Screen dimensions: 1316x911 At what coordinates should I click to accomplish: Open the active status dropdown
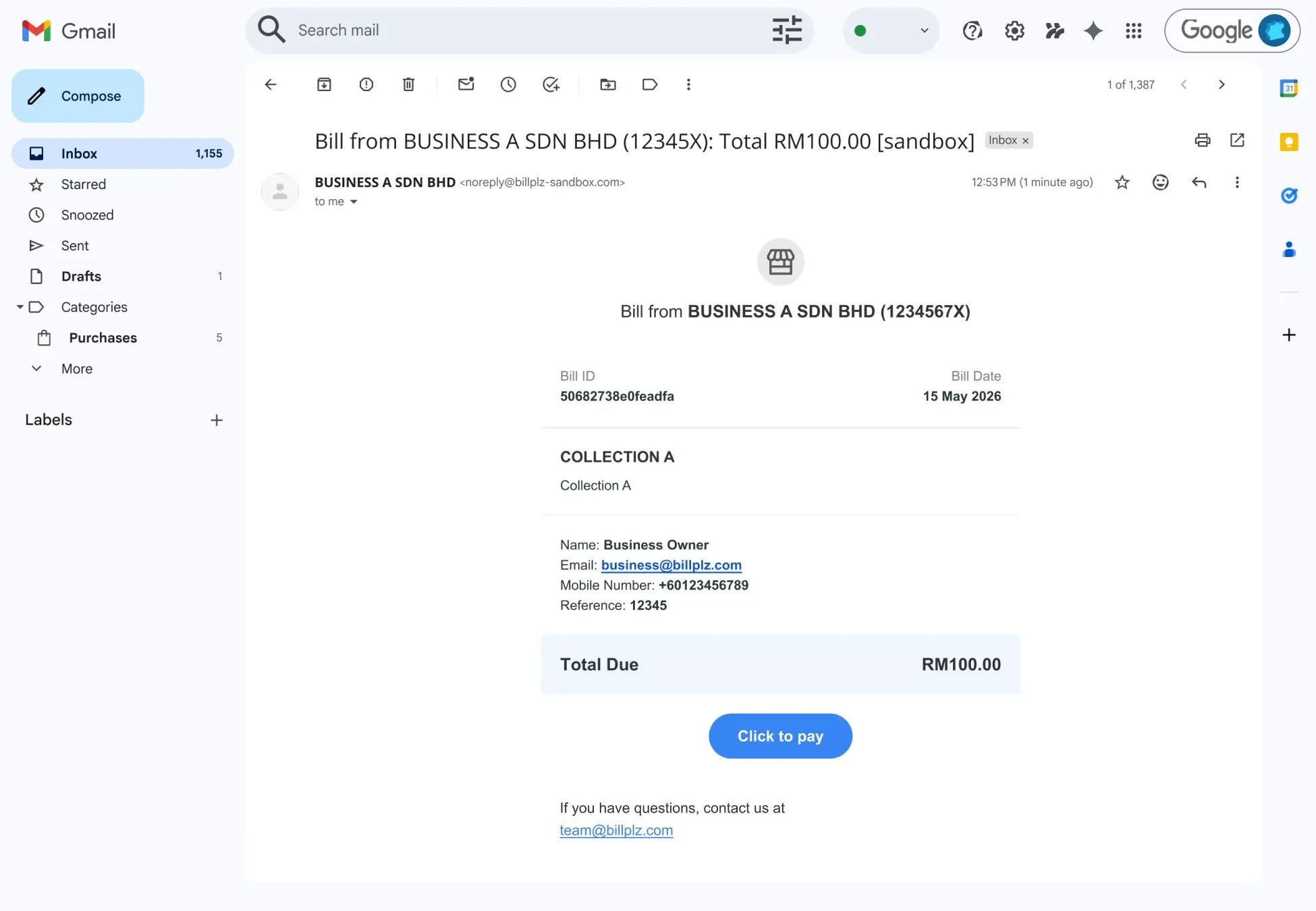click(x=891, y=30)
